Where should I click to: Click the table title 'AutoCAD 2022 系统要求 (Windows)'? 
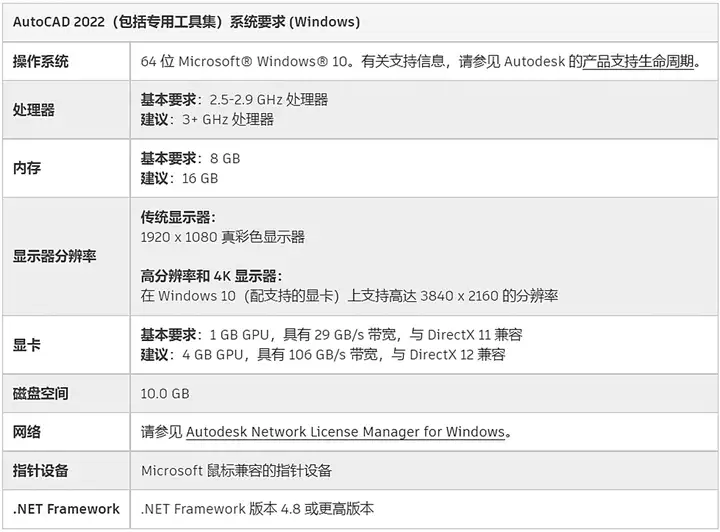(186, 22)
